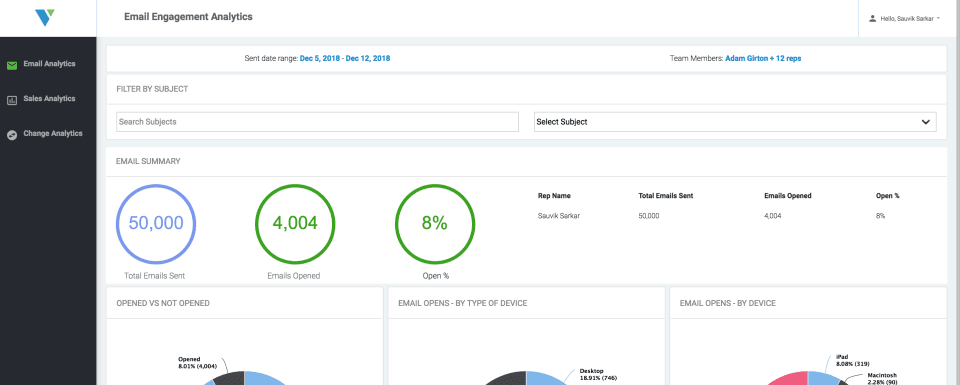Click the Total Emails Sent column header
This screenshot has width=960, height=385.
(666, 196)
